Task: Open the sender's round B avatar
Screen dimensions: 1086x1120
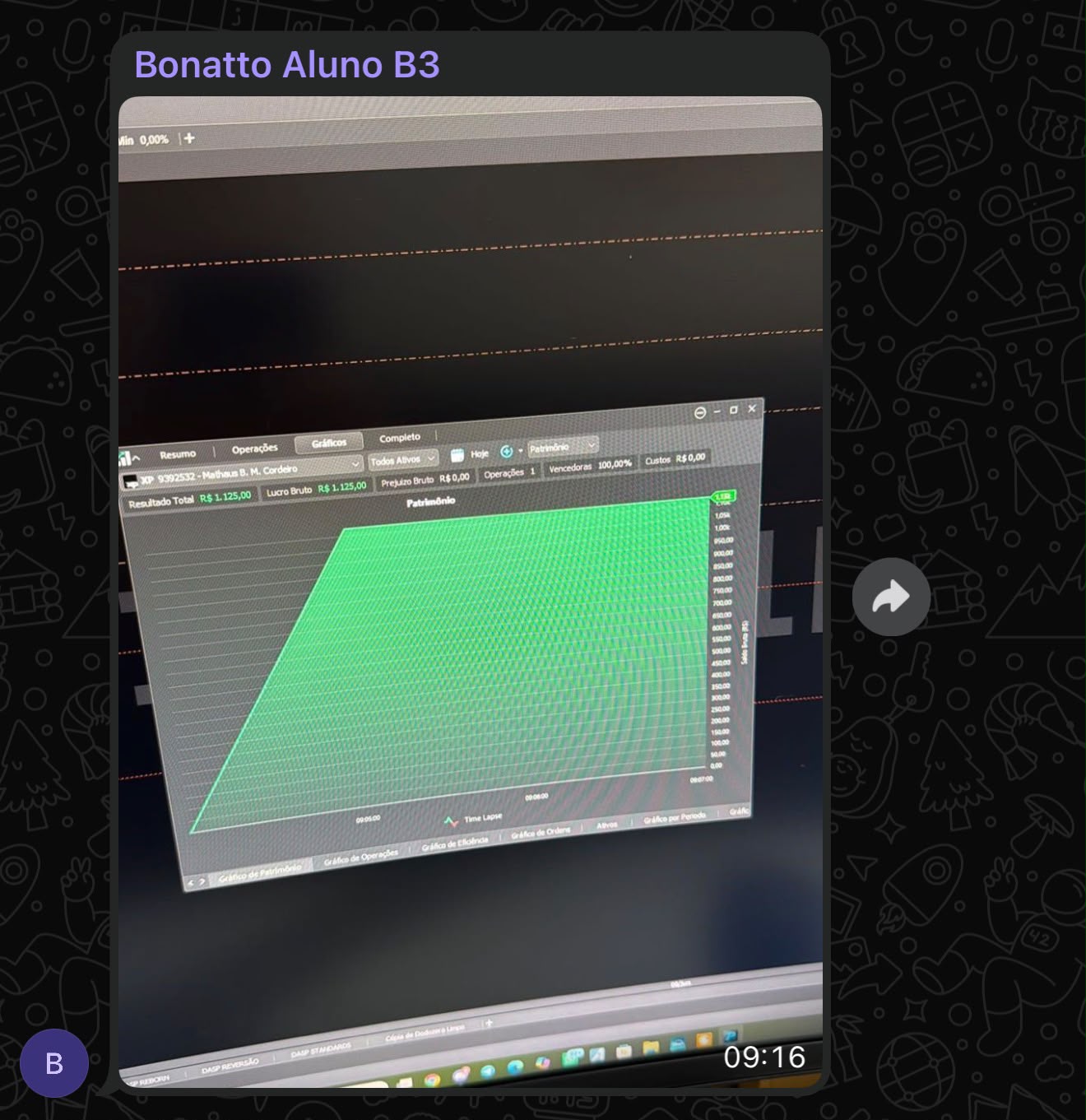Action: click(54, 1063)
